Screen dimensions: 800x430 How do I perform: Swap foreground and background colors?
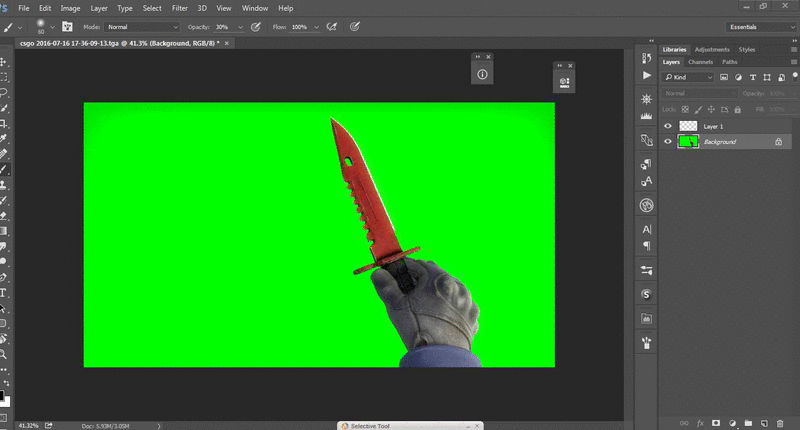(6, 383)
